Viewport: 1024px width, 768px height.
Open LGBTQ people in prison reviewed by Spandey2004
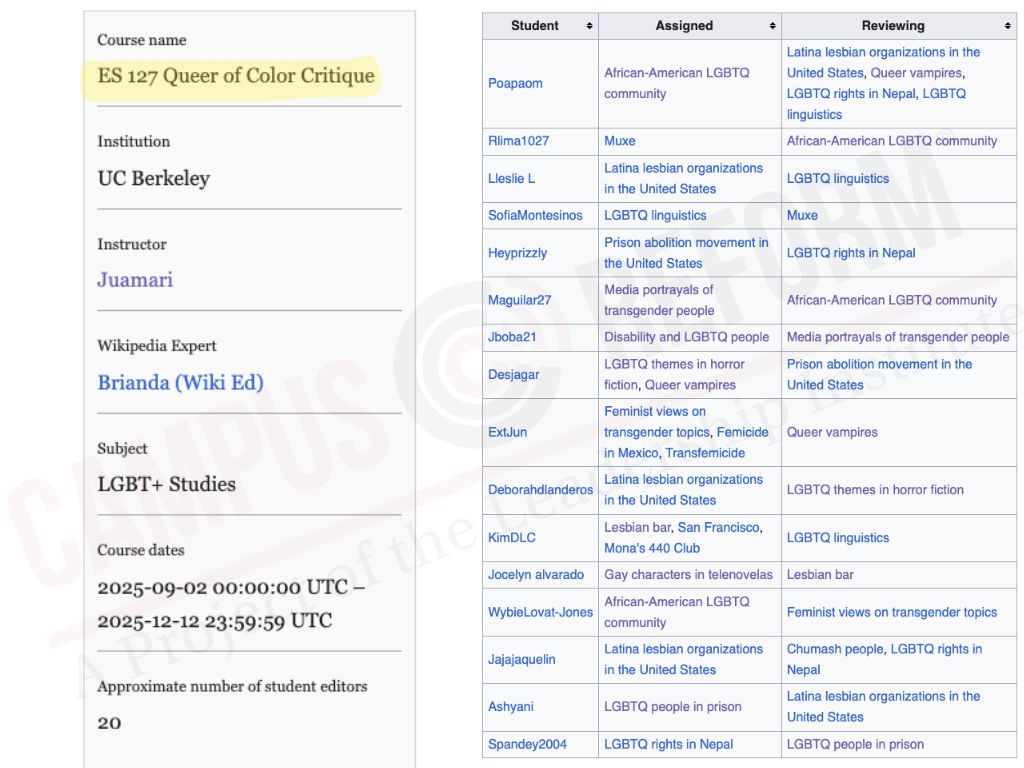856,744
